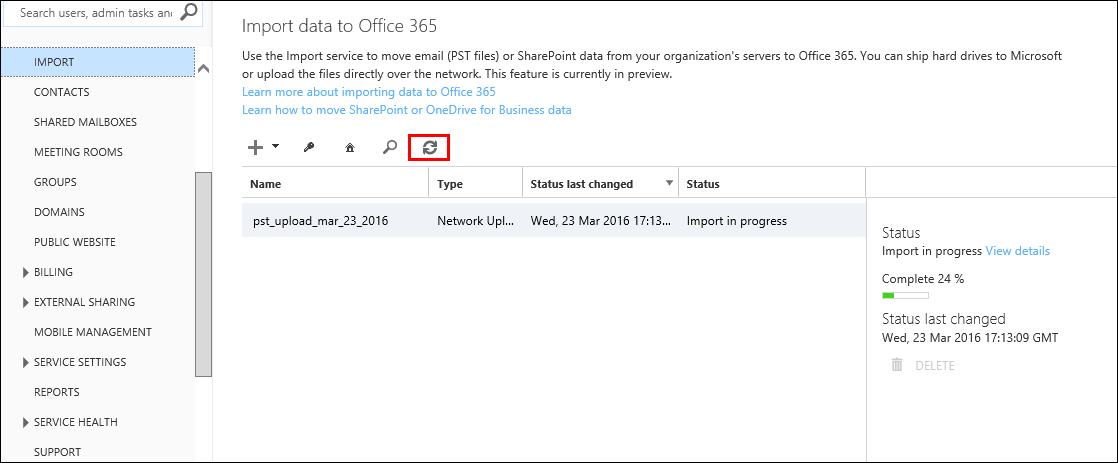Click the import completion progress bar
1118x463 pixels.
point(905,295)
